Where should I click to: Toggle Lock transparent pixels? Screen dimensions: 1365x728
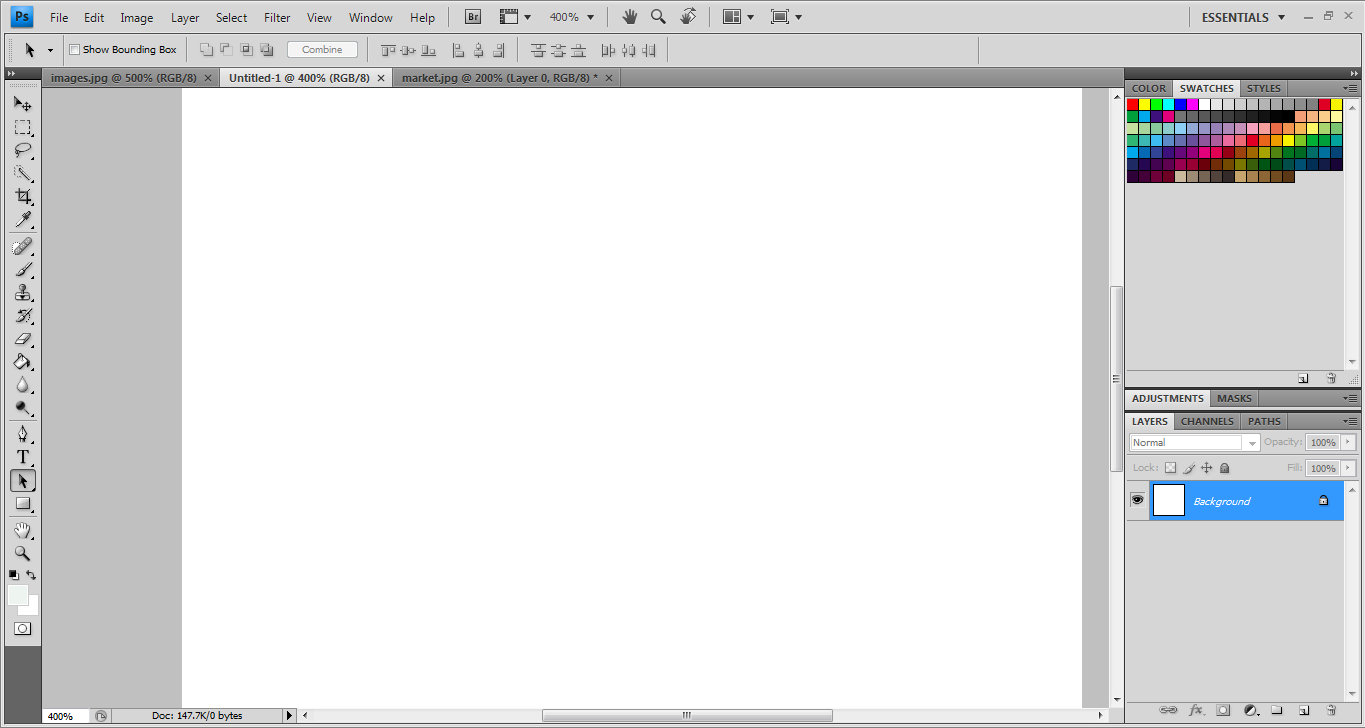(1170, 467)
